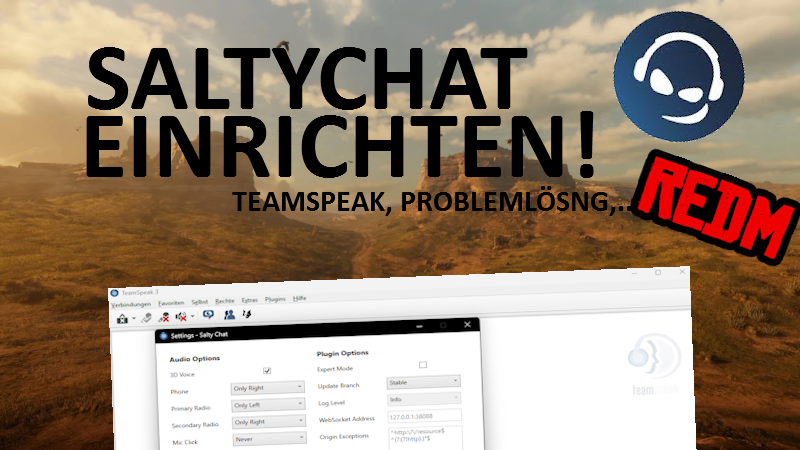Click the WebSocket Address label
800x450 pixels.
346,419
